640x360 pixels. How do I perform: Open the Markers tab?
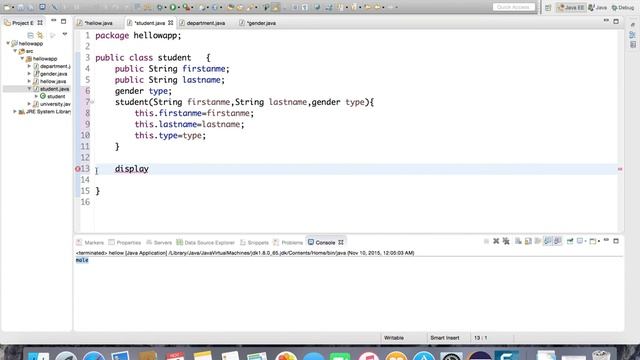tap(90, 242)
